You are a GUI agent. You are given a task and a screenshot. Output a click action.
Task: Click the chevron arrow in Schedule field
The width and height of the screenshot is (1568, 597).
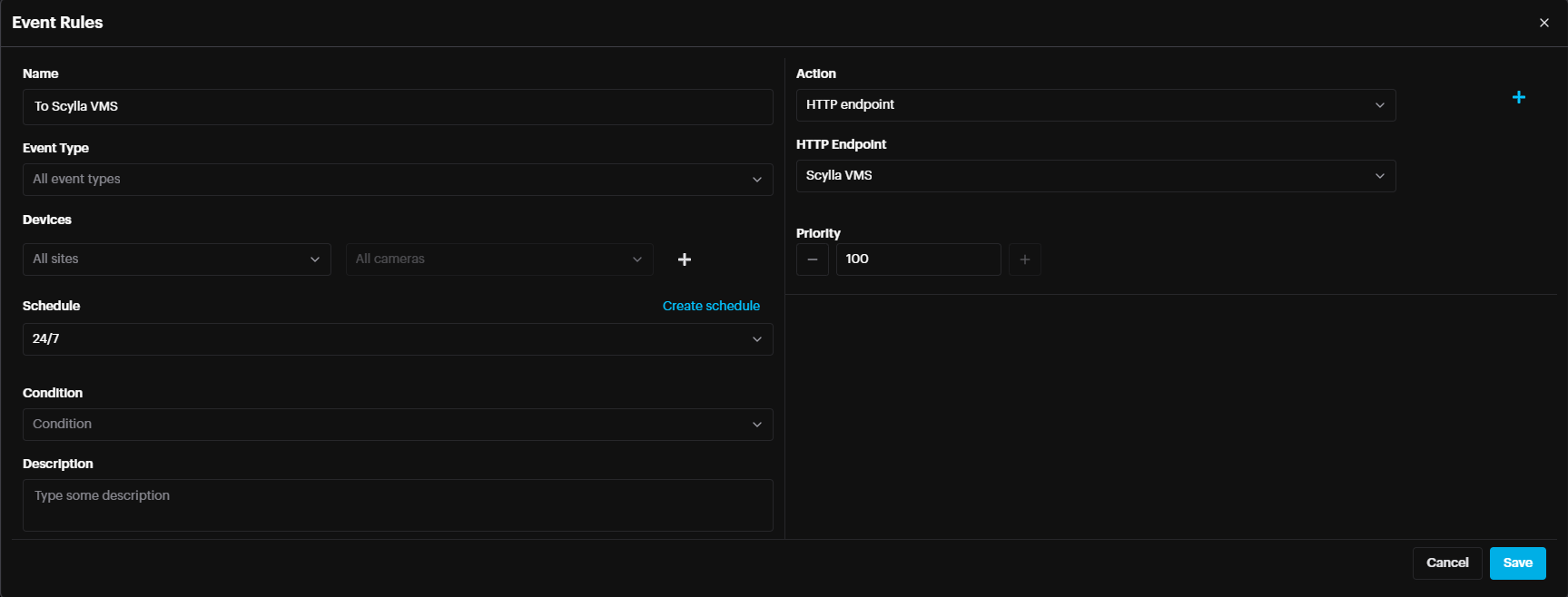pyautogui.click(x=756, y=339)
